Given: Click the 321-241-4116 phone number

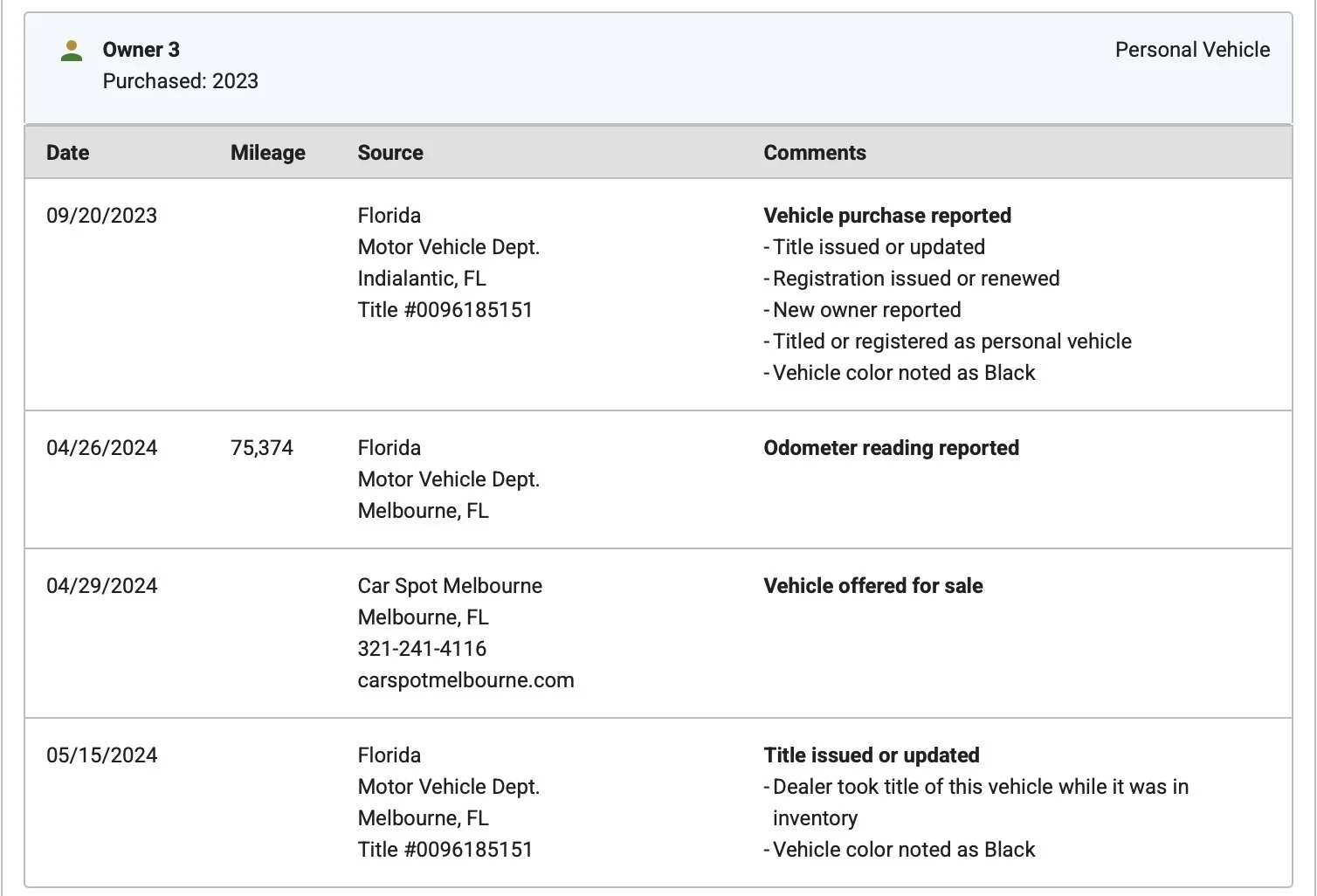Looking at the screenshot, I should 421,649.
